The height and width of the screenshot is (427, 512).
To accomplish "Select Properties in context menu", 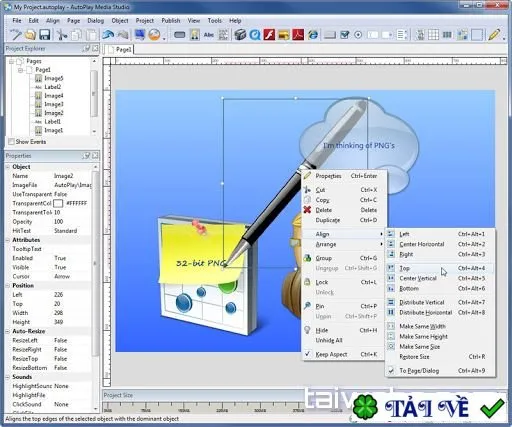I will pyautogui.click(x=344, y=176).
